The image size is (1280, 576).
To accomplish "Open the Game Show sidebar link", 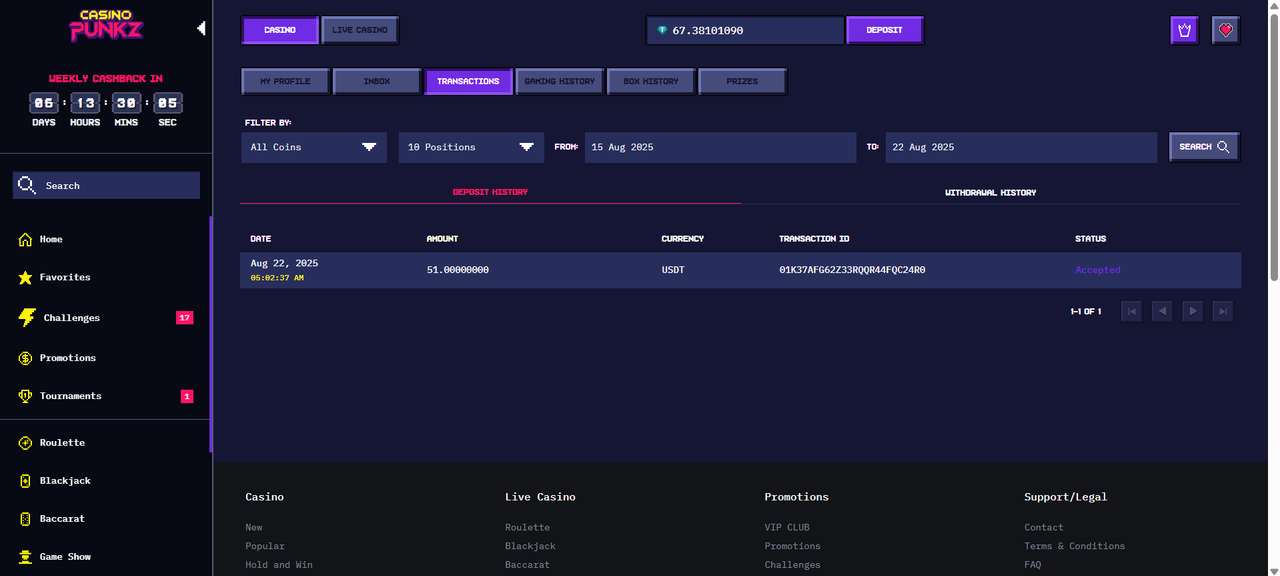I will 65,557.
